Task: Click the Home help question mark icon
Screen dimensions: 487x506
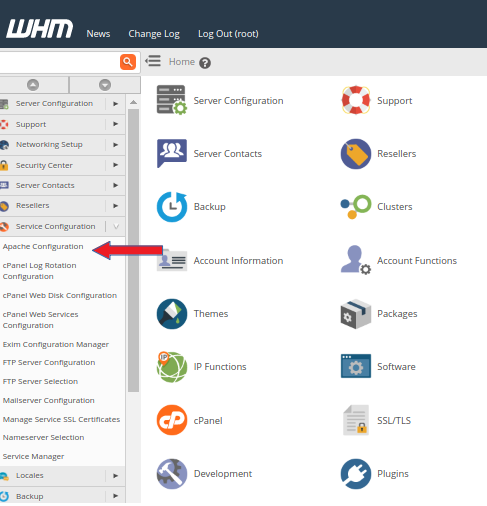Action: [x=205, y=63]
